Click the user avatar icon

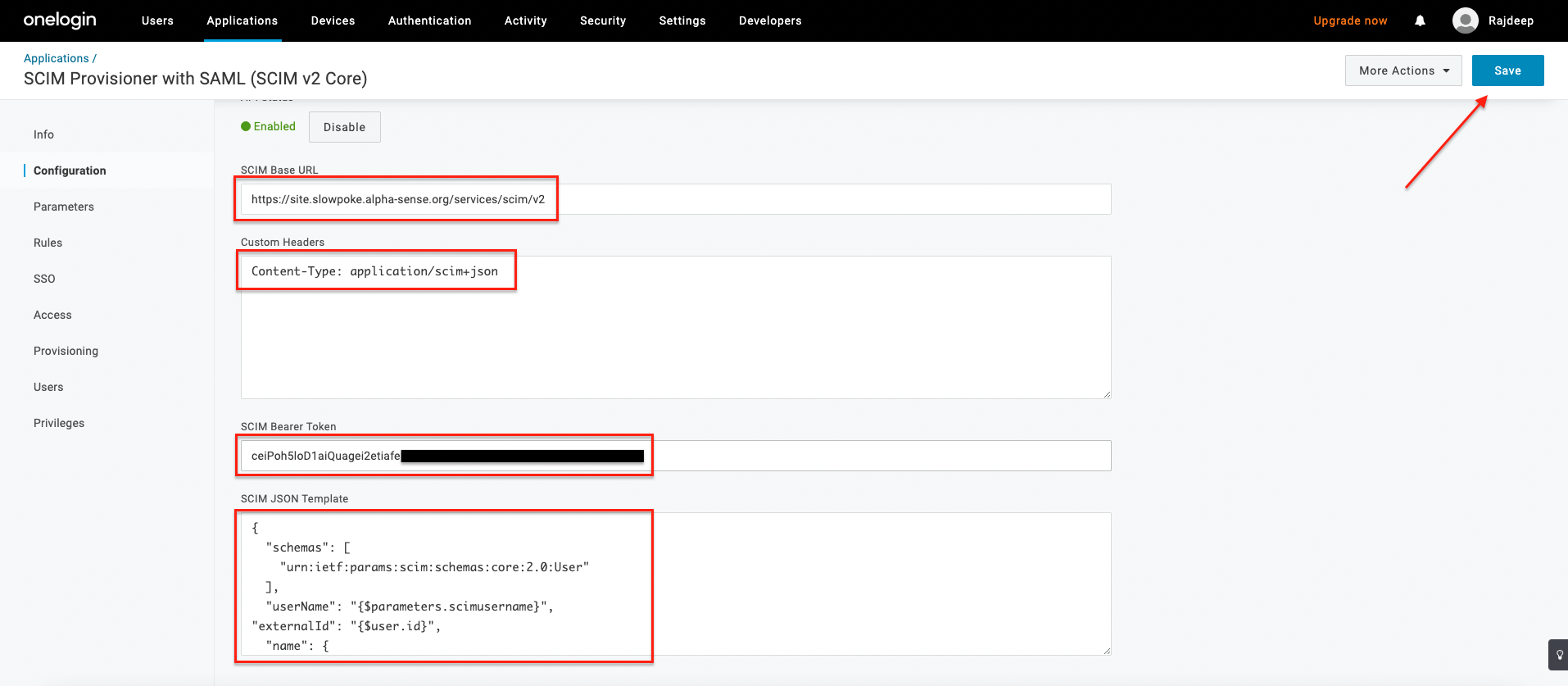coord(1465,20)
